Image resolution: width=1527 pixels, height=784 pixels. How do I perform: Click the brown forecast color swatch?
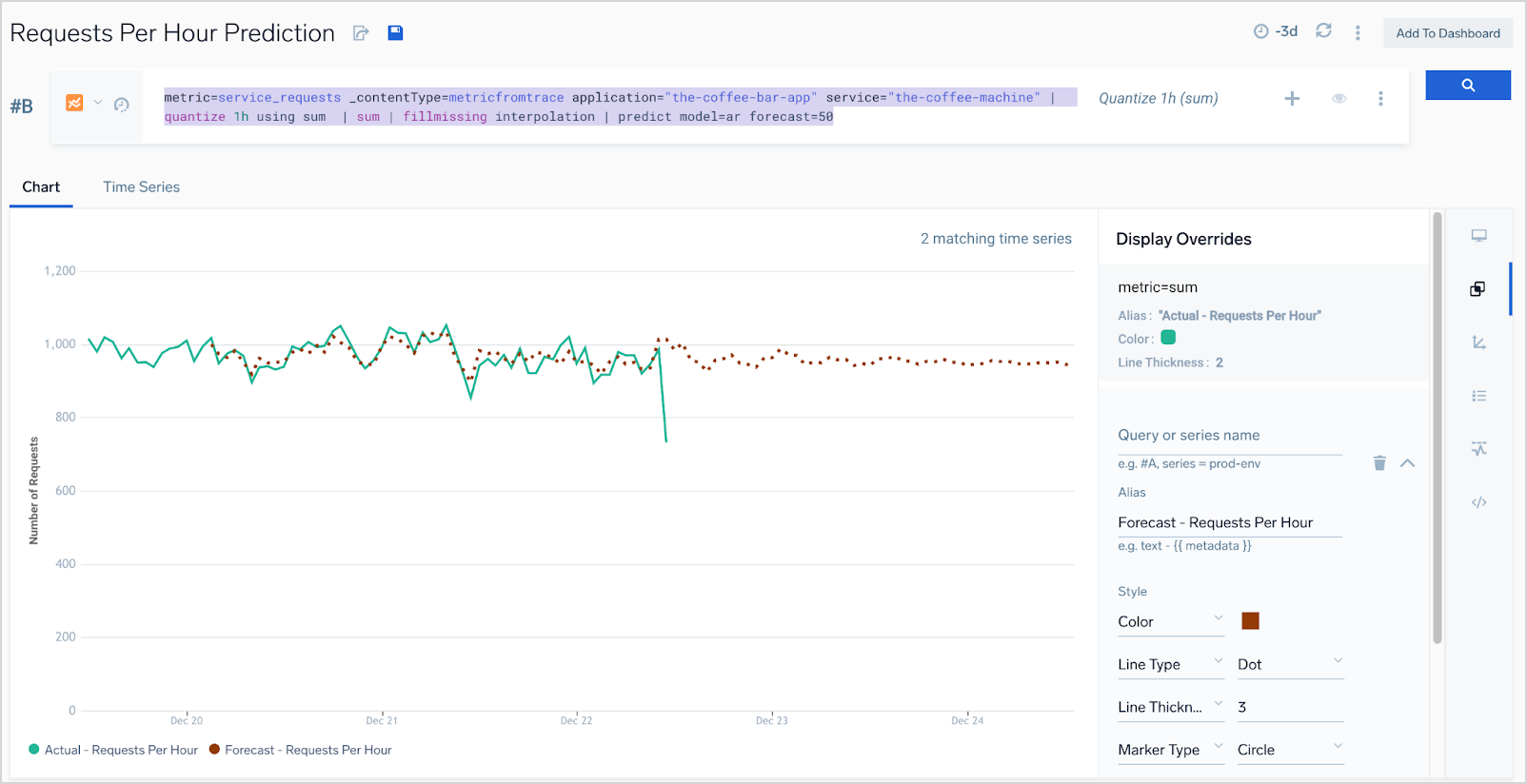1250,621
